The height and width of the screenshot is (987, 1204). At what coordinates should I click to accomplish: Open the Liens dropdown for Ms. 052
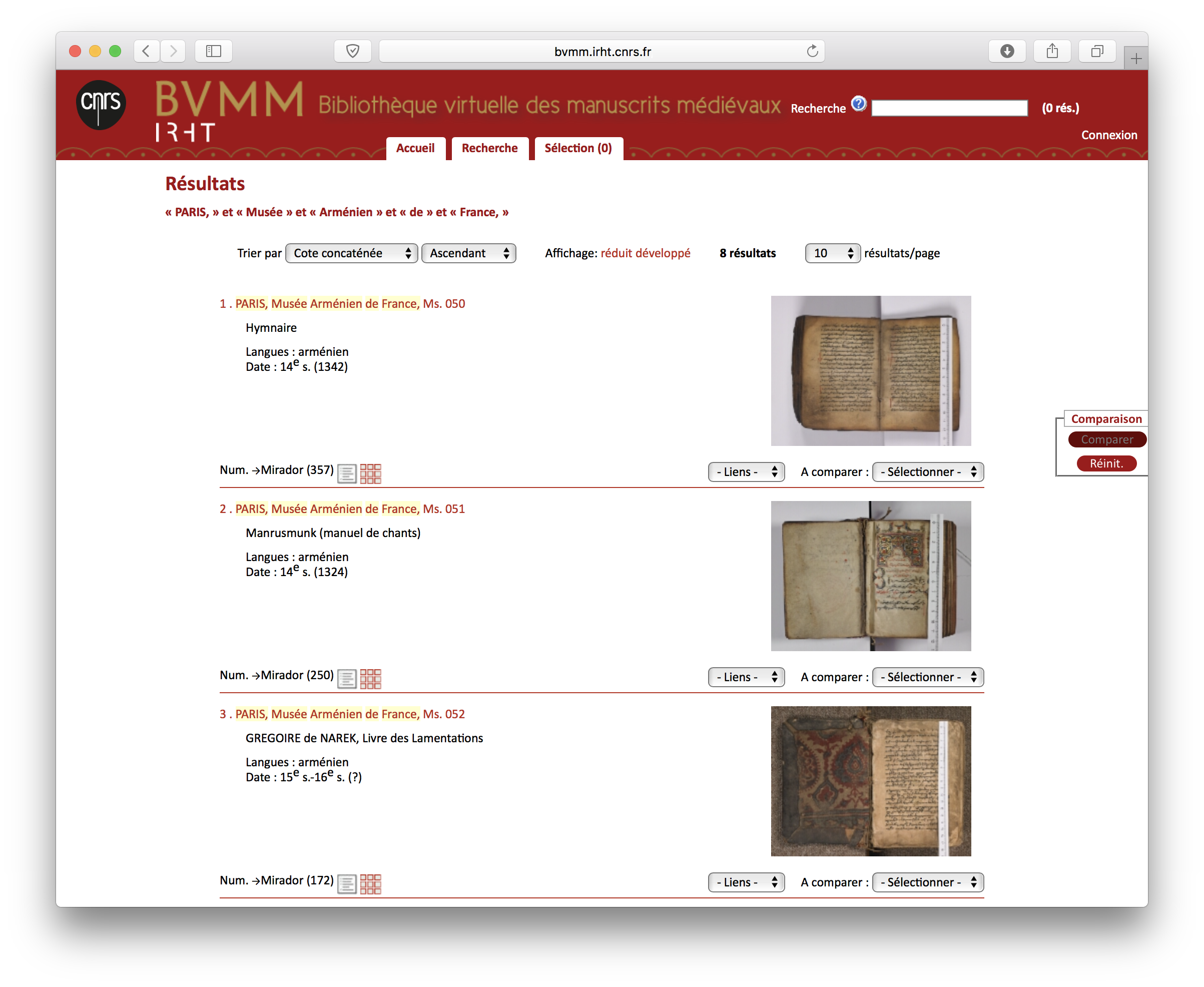747,882
